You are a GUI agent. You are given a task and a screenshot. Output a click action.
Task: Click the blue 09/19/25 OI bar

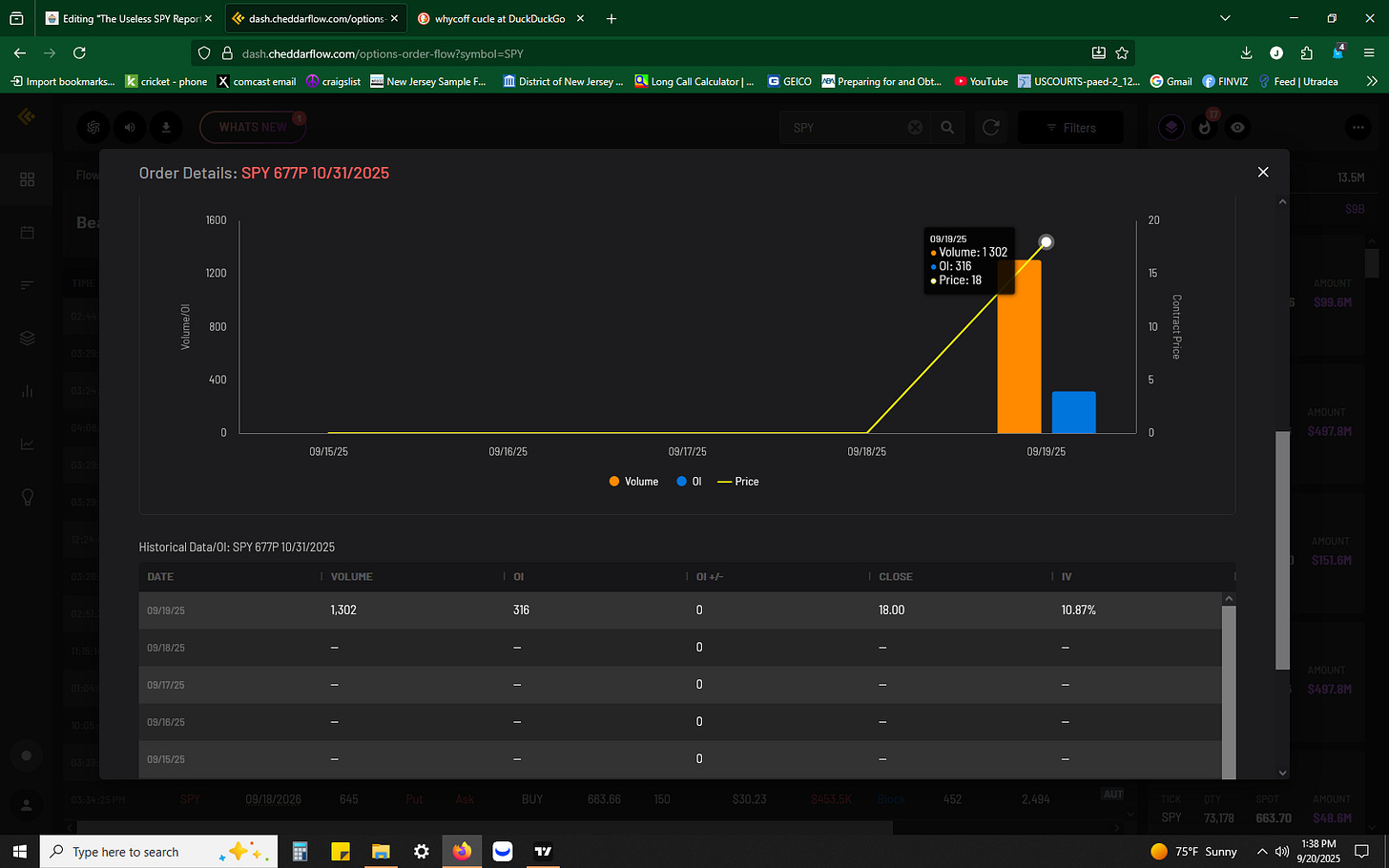pos(1073,412)
